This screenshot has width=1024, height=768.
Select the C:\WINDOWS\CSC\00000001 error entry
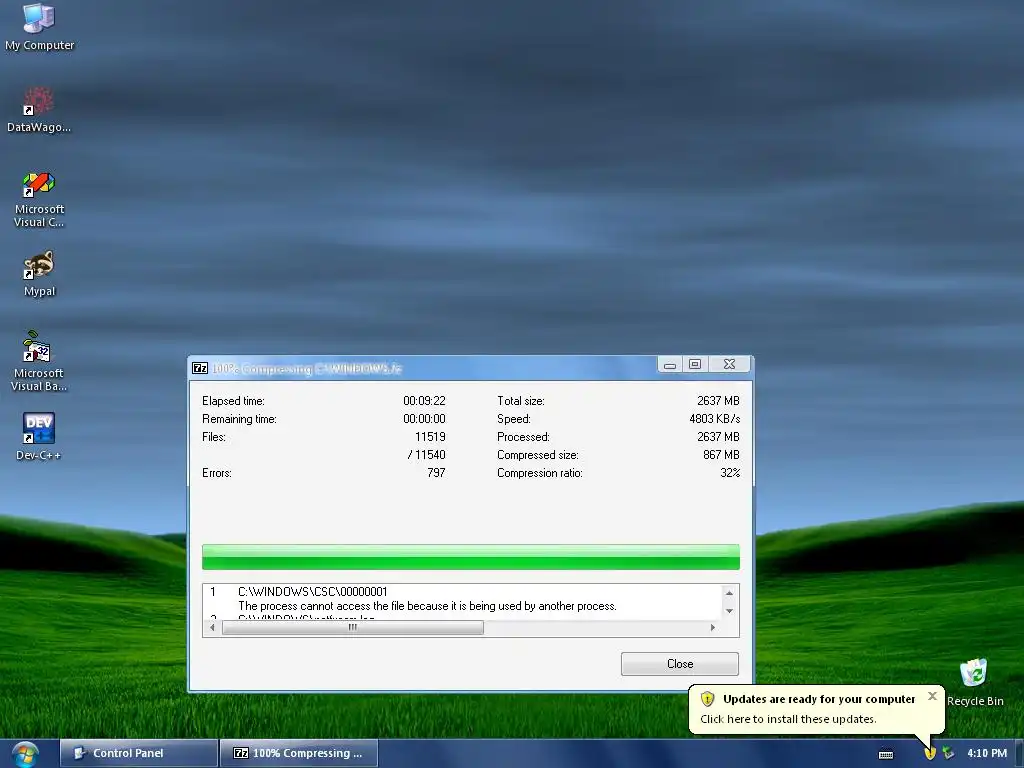313,592
